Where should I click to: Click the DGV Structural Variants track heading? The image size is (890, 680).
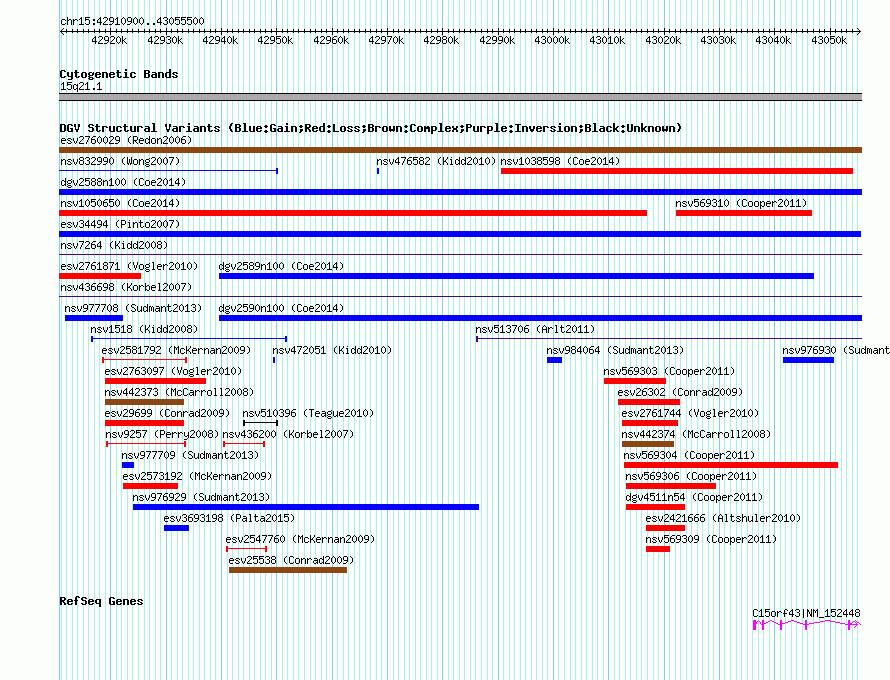371,128
